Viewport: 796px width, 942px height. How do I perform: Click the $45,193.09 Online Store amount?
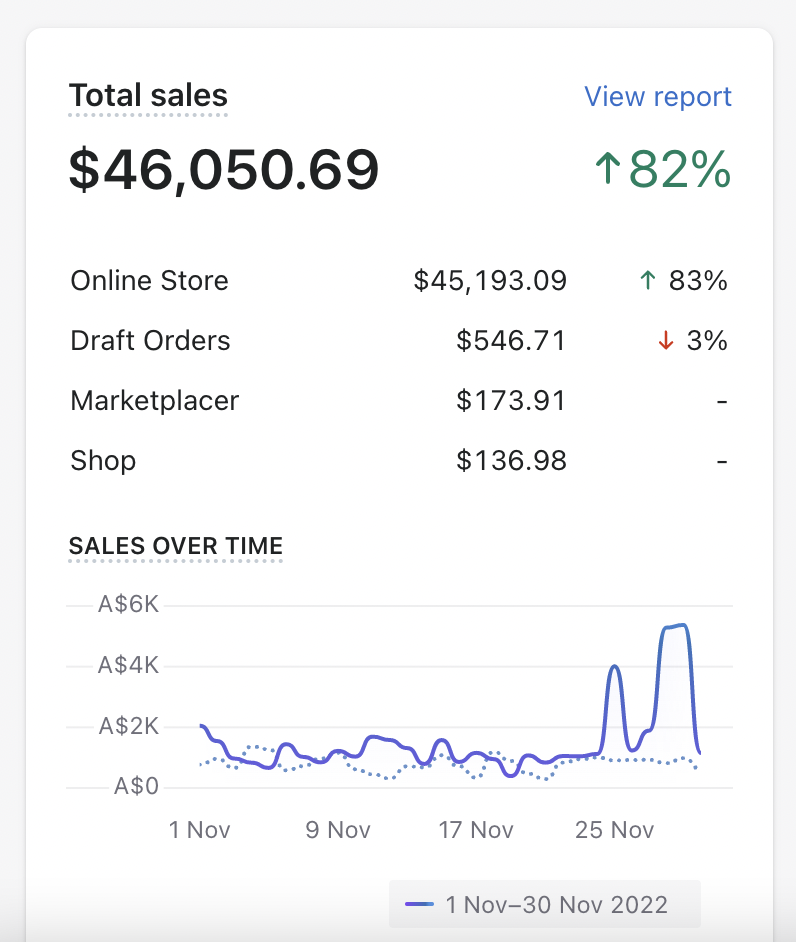click(490, 282)
